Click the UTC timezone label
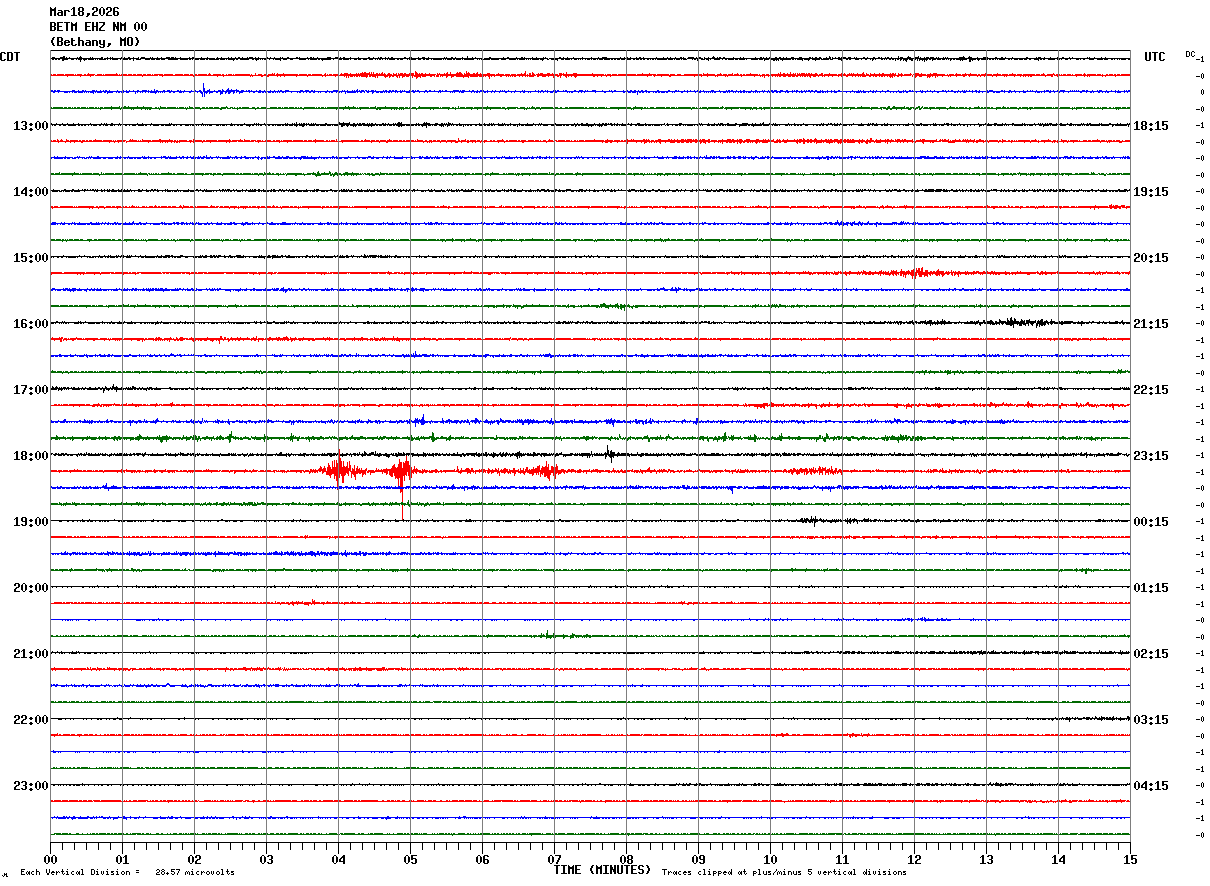 [x=1155, y=57]
